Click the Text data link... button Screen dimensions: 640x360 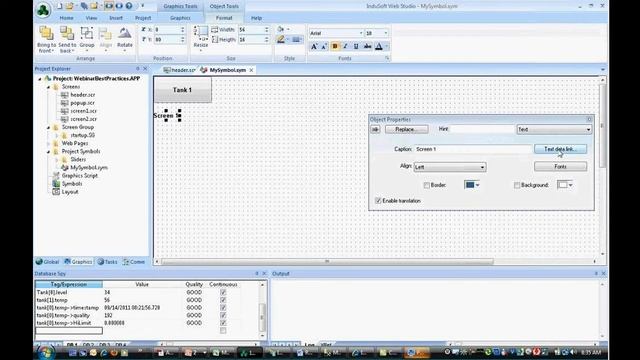[x=560, y=149]
